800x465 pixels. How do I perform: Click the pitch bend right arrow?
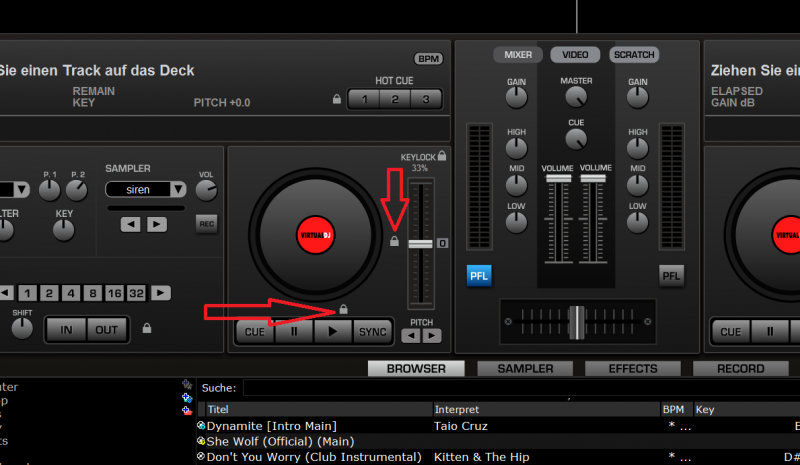pos(431,336)
